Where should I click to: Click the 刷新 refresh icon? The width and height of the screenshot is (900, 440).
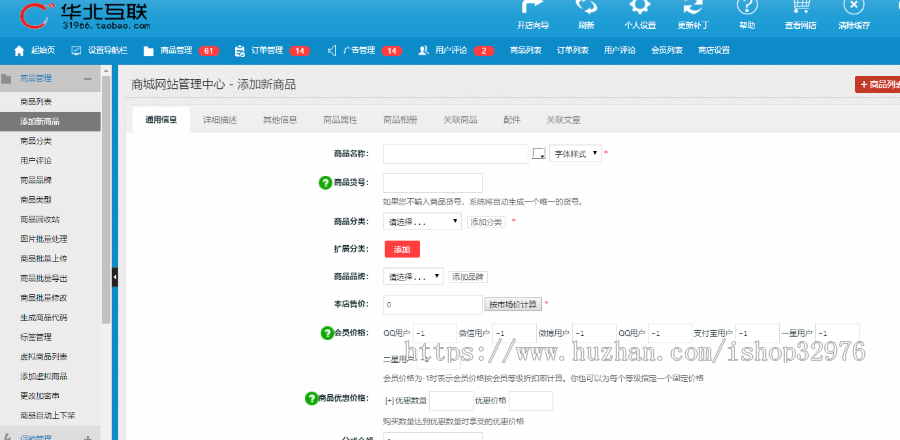coord(587,6)
